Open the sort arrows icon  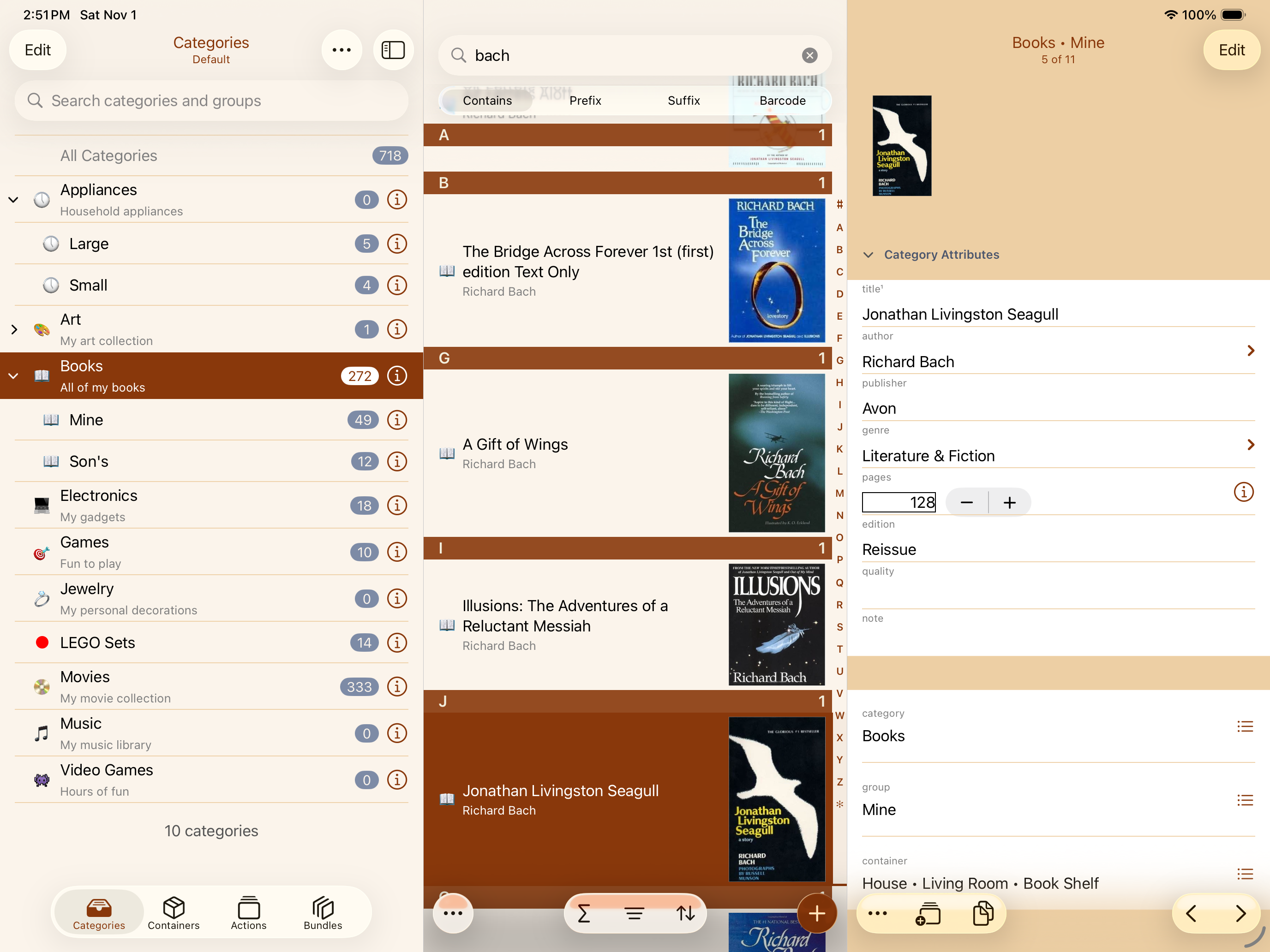point(685,913)
